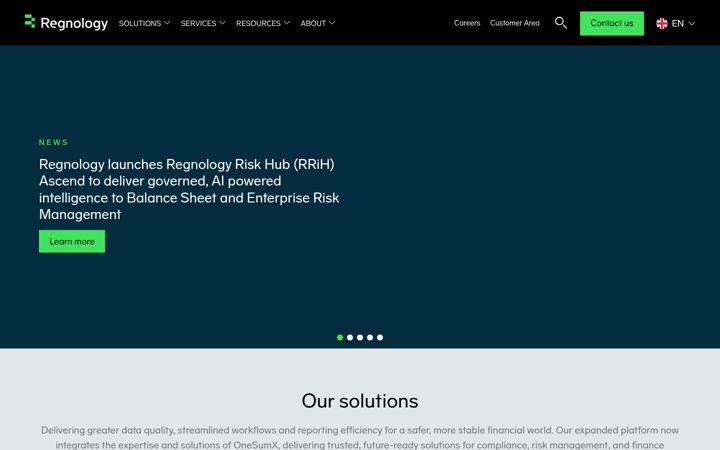720x450 pixels.
Task: Switch to the fifth carousel slide dot
Action: 380,338
